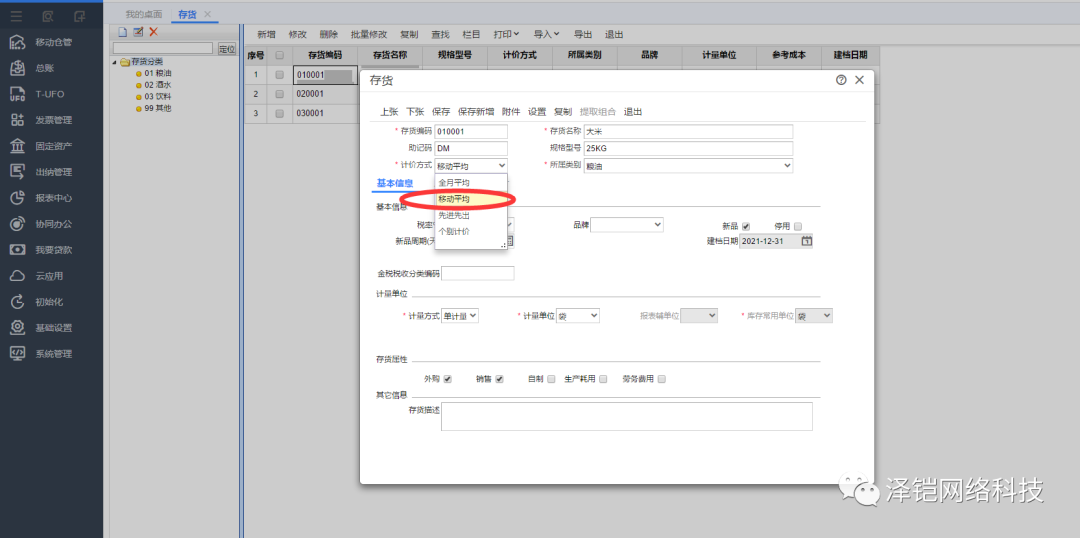Select 02 酒水 in the category tree

[x=157, y=85]
